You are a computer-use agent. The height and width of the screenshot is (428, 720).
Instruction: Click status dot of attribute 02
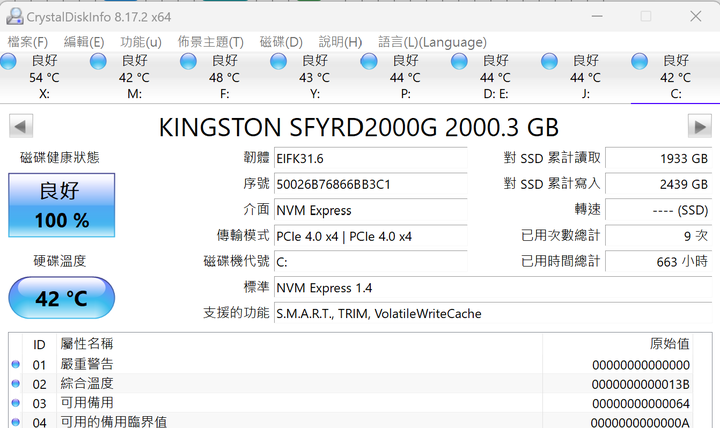tap(16, 383)
